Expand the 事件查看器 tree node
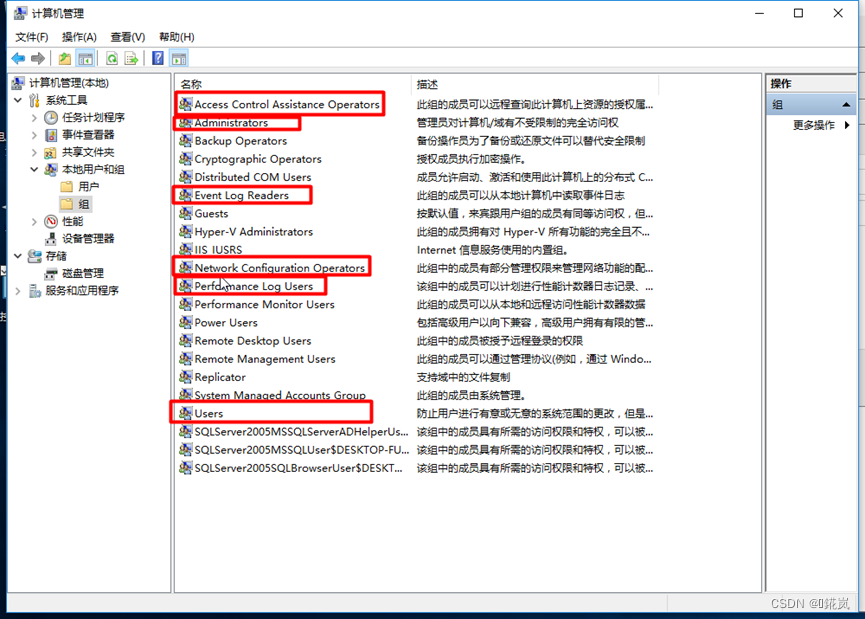The height and width of the screenshot is (619, 865). tap(34, 135)
